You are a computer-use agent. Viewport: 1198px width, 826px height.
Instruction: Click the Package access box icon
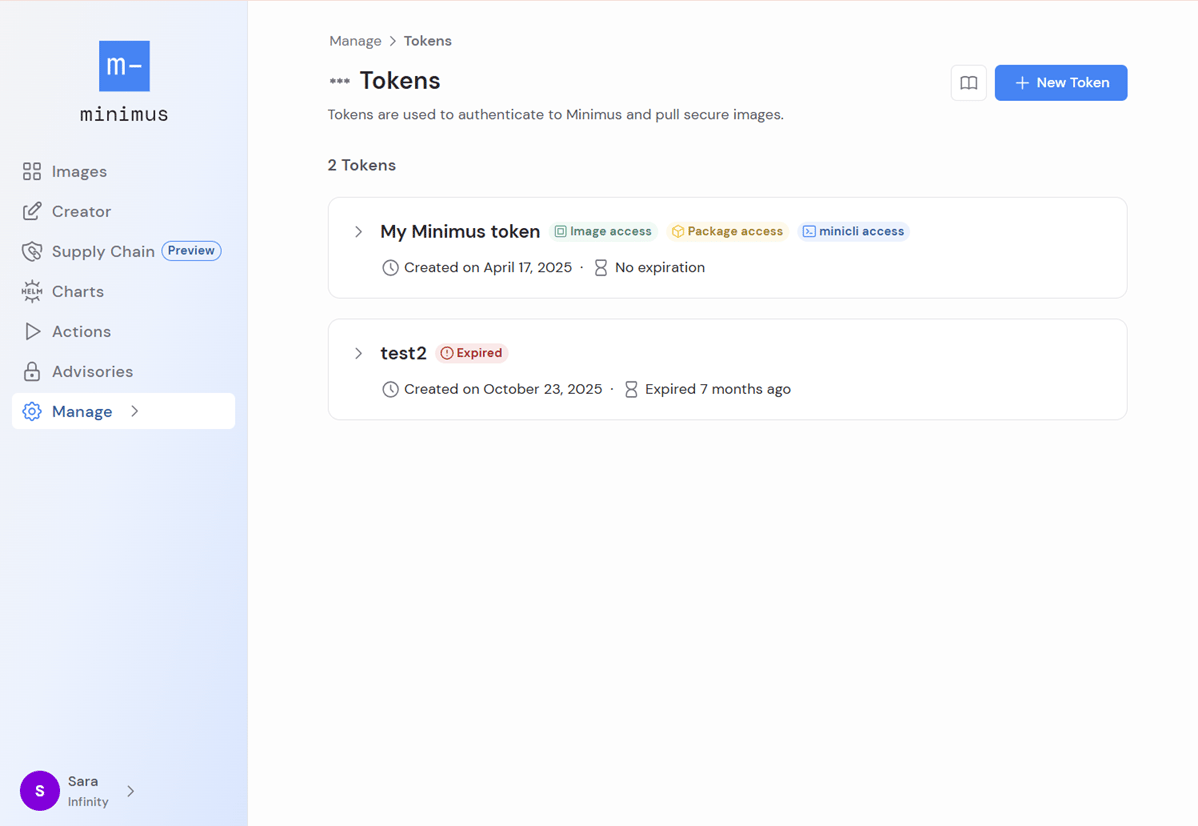677,231
